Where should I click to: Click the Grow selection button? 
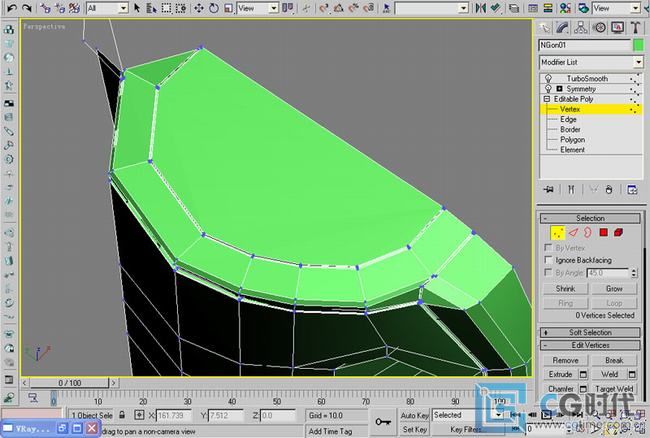coord(614,288)
